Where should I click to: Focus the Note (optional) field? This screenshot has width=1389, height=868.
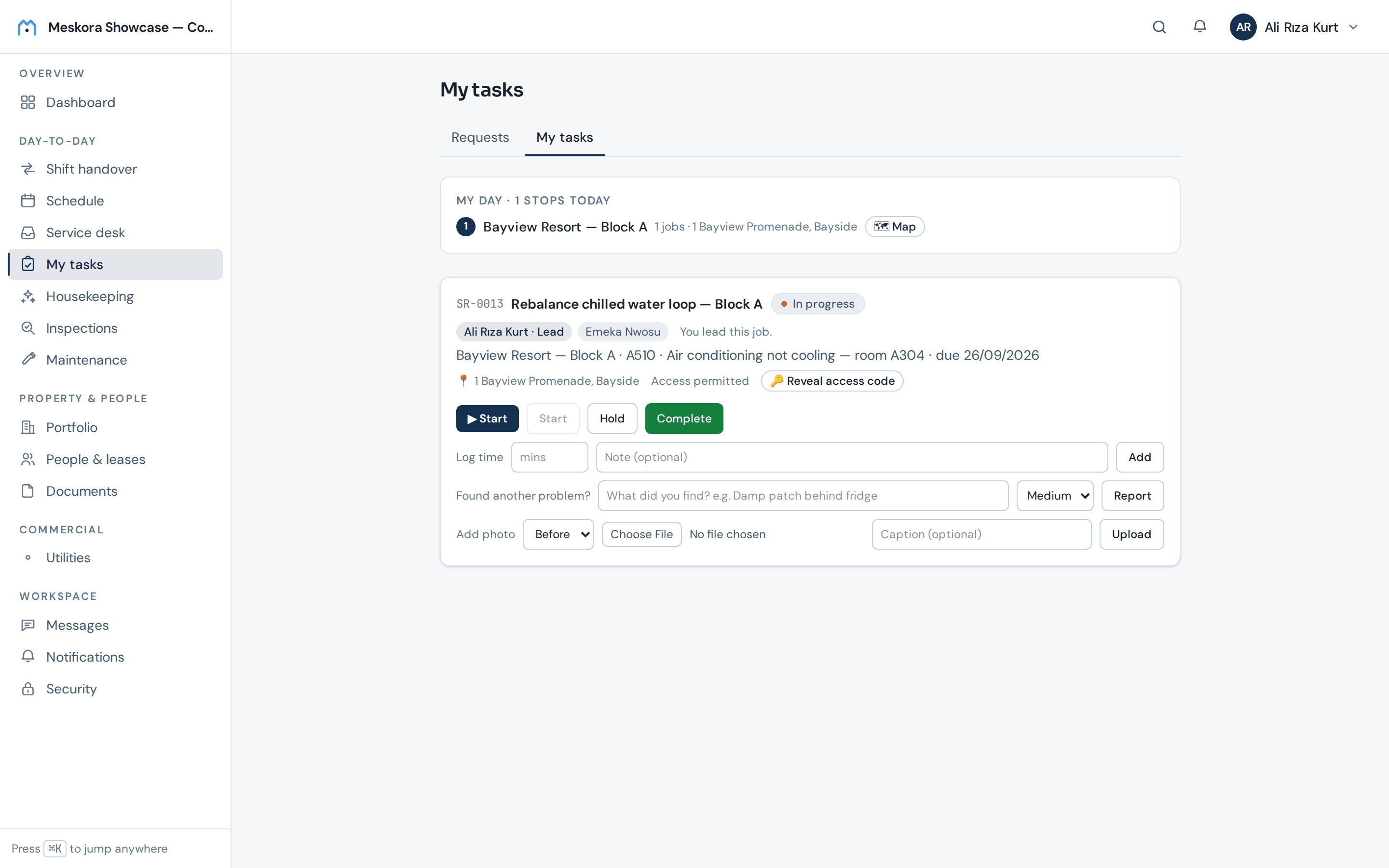pos(852,457)
